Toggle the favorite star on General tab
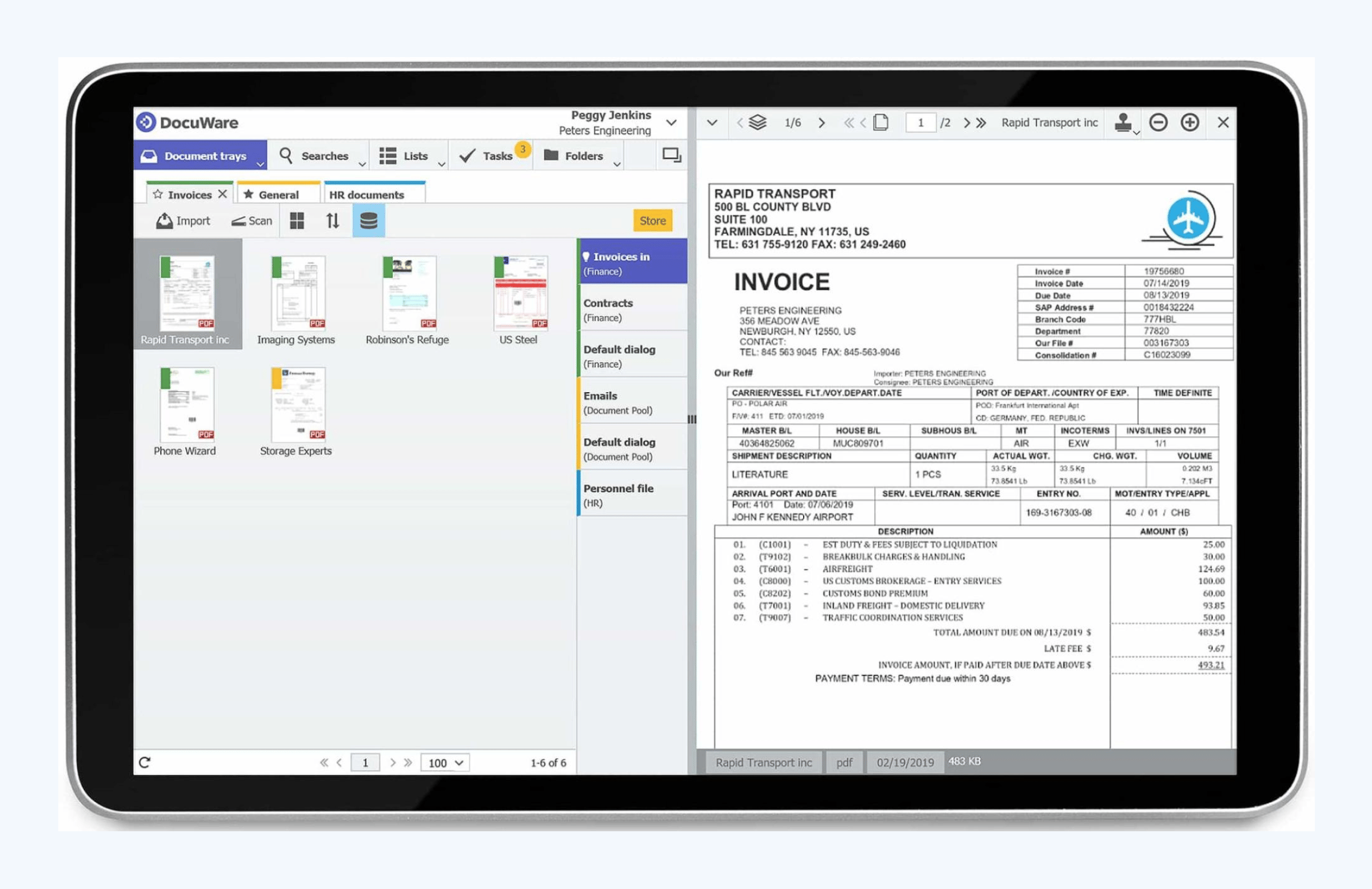The width and height of the screenshot is (1372, 889). point(249,194)
